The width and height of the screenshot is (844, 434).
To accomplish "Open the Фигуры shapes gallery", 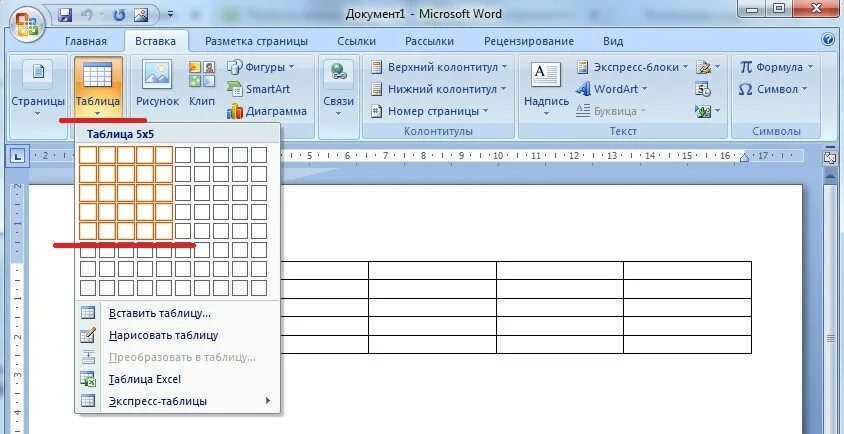I will click(x=261, y=67).
